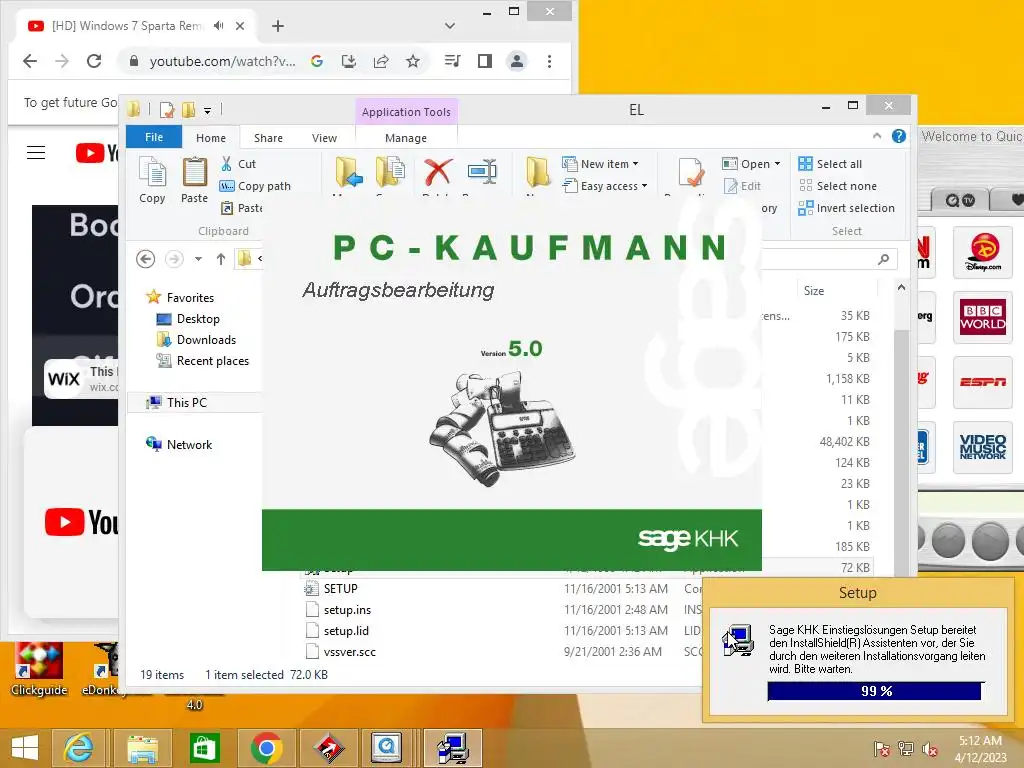
Task: Click the Properties icon with checkmark
Action: pyautogui.click(x=691, y=172)
